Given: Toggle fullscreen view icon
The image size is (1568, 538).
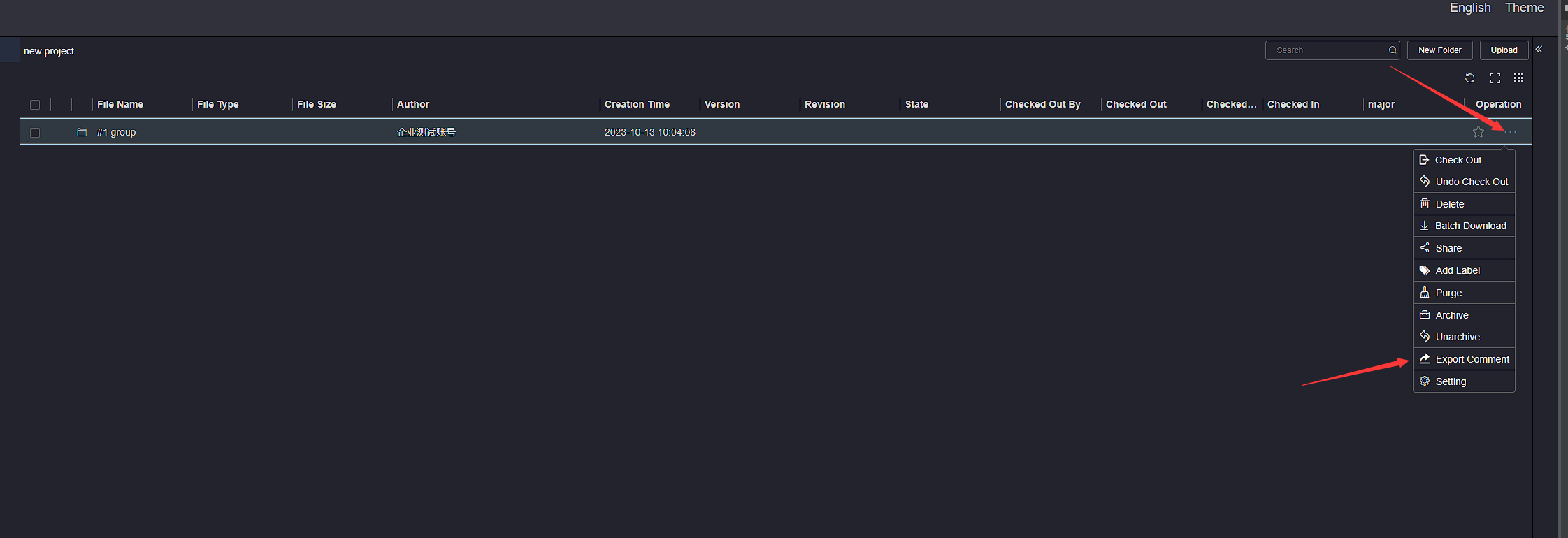Looking at the screenshot, I should coord(1495,78).
